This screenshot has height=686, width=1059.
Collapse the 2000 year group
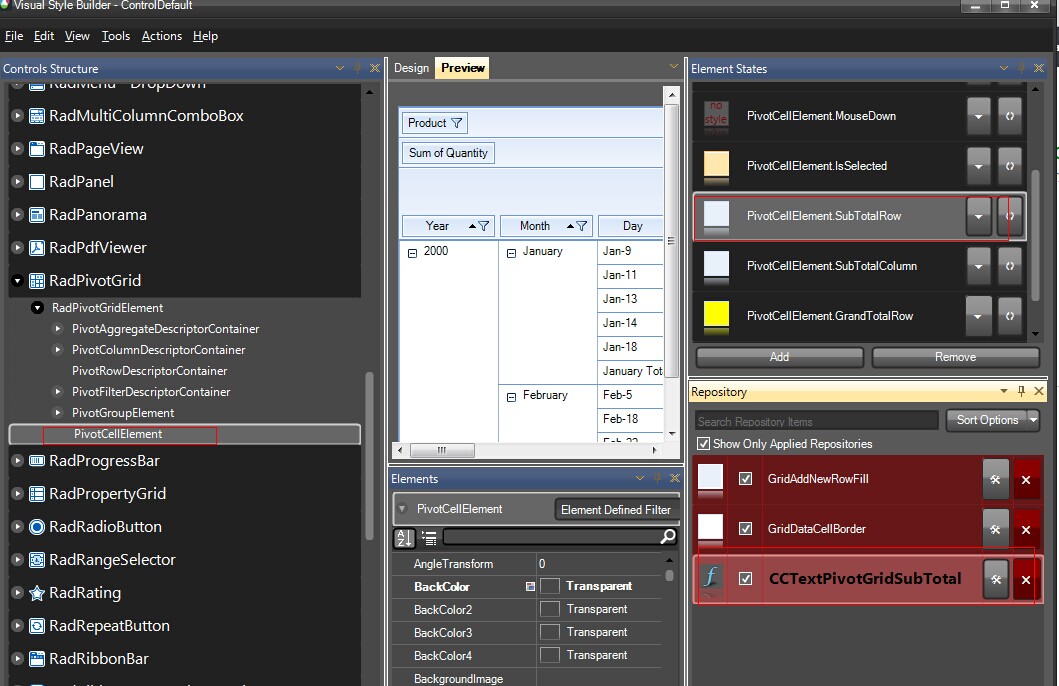click(412, 253)
